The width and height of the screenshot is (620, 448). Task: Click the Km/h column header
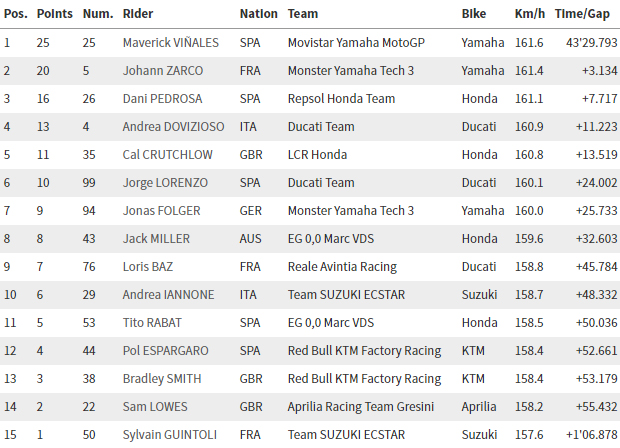coord(529,15)
